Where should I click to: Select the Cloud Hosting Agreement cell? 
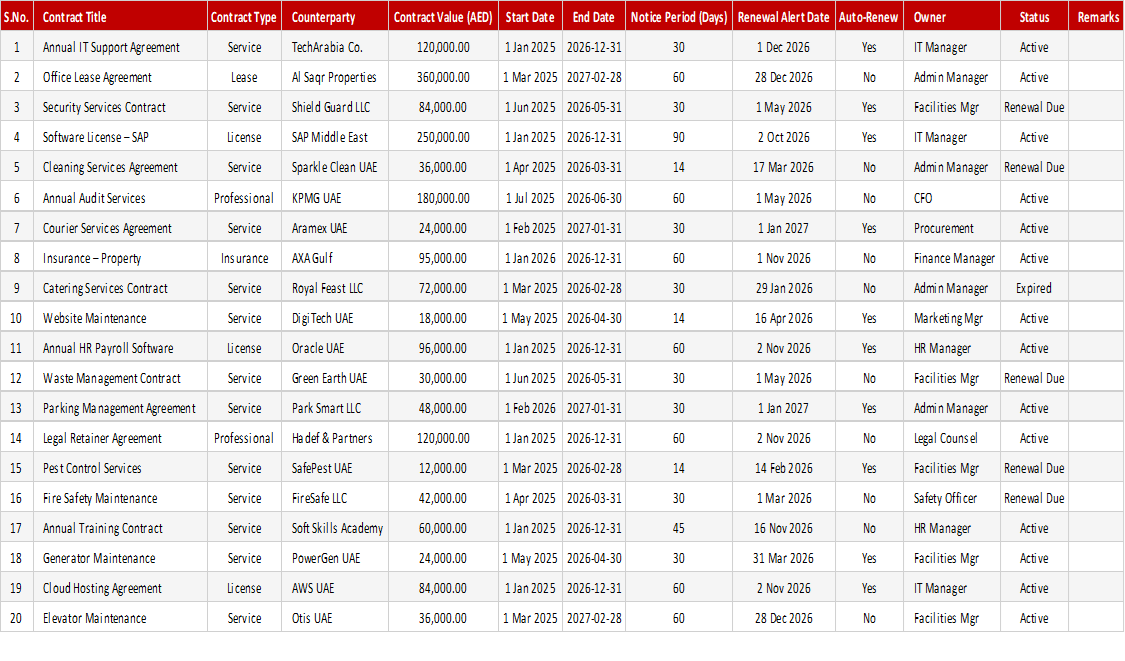121,589
